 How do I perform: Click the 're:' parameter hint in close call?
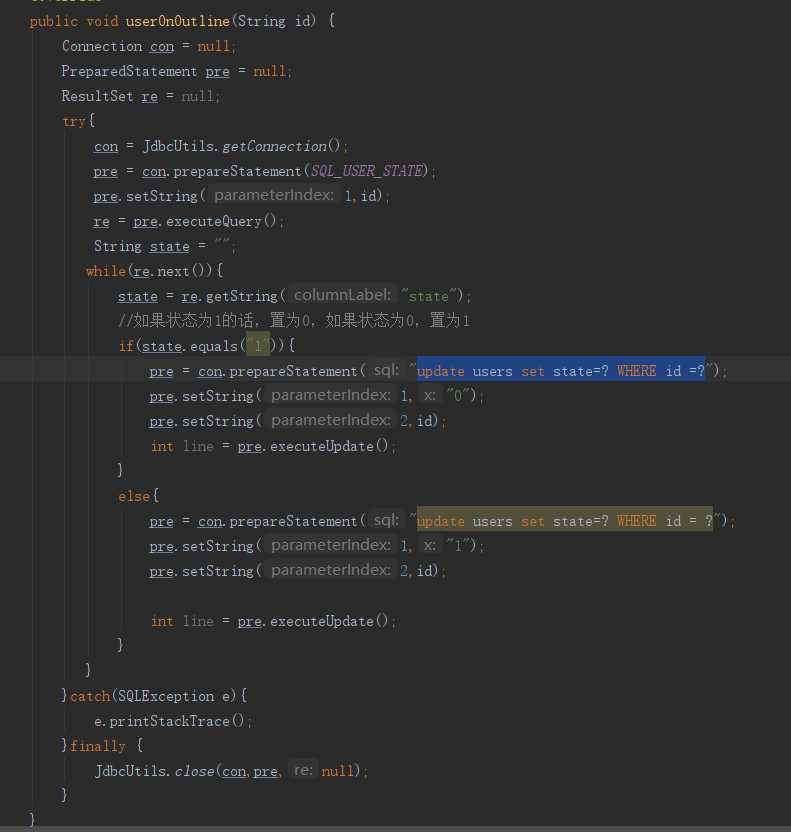pyautogui.click(x=303, y=770)
